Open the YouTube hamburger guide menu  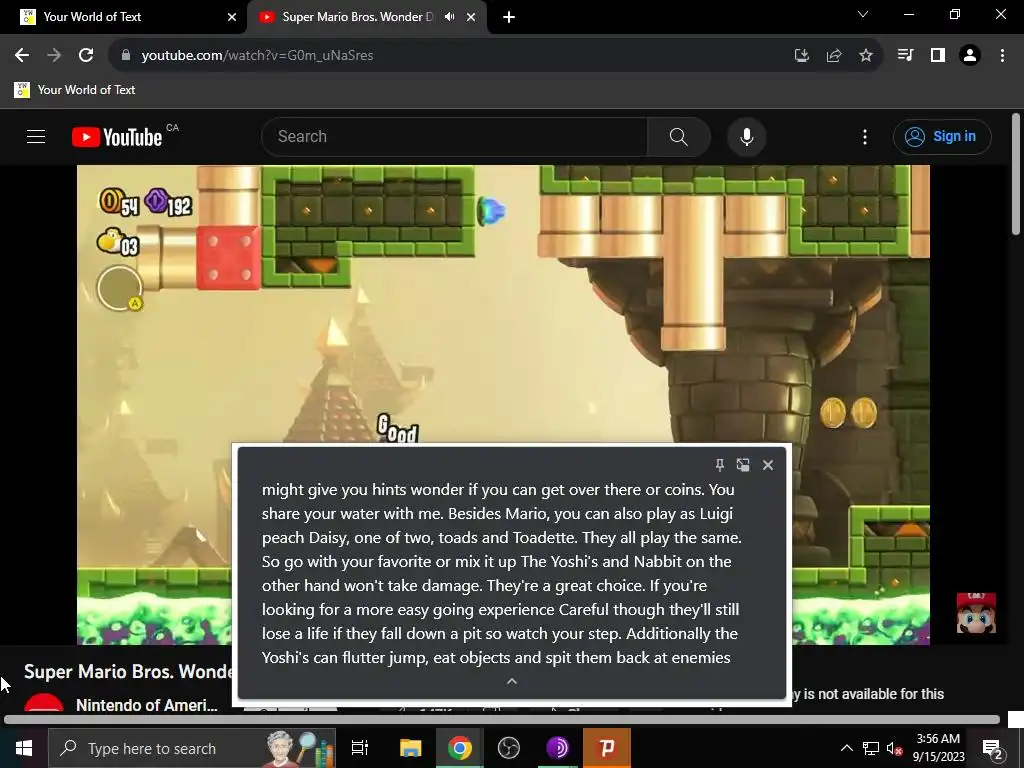36,136
